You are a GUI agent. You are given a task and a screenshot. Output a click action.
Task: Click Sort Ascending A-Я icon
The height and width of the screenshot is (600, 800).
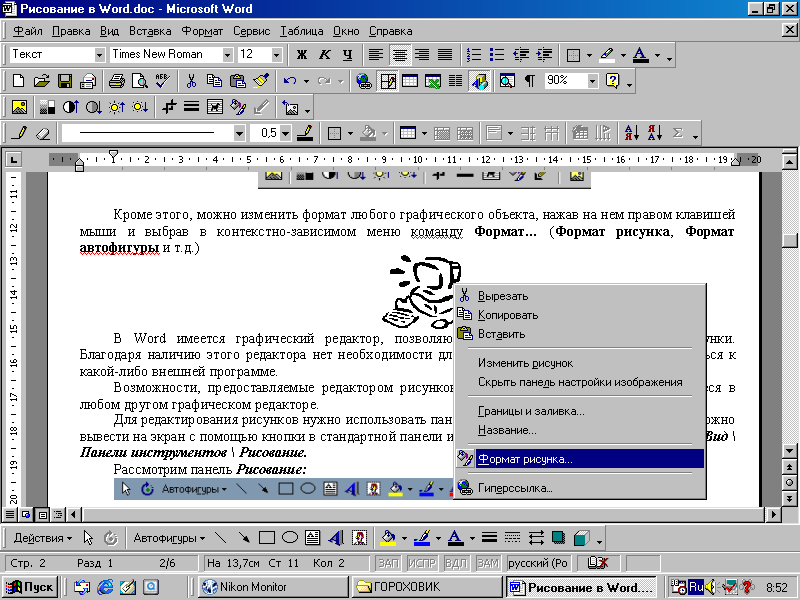click(632, 134)
